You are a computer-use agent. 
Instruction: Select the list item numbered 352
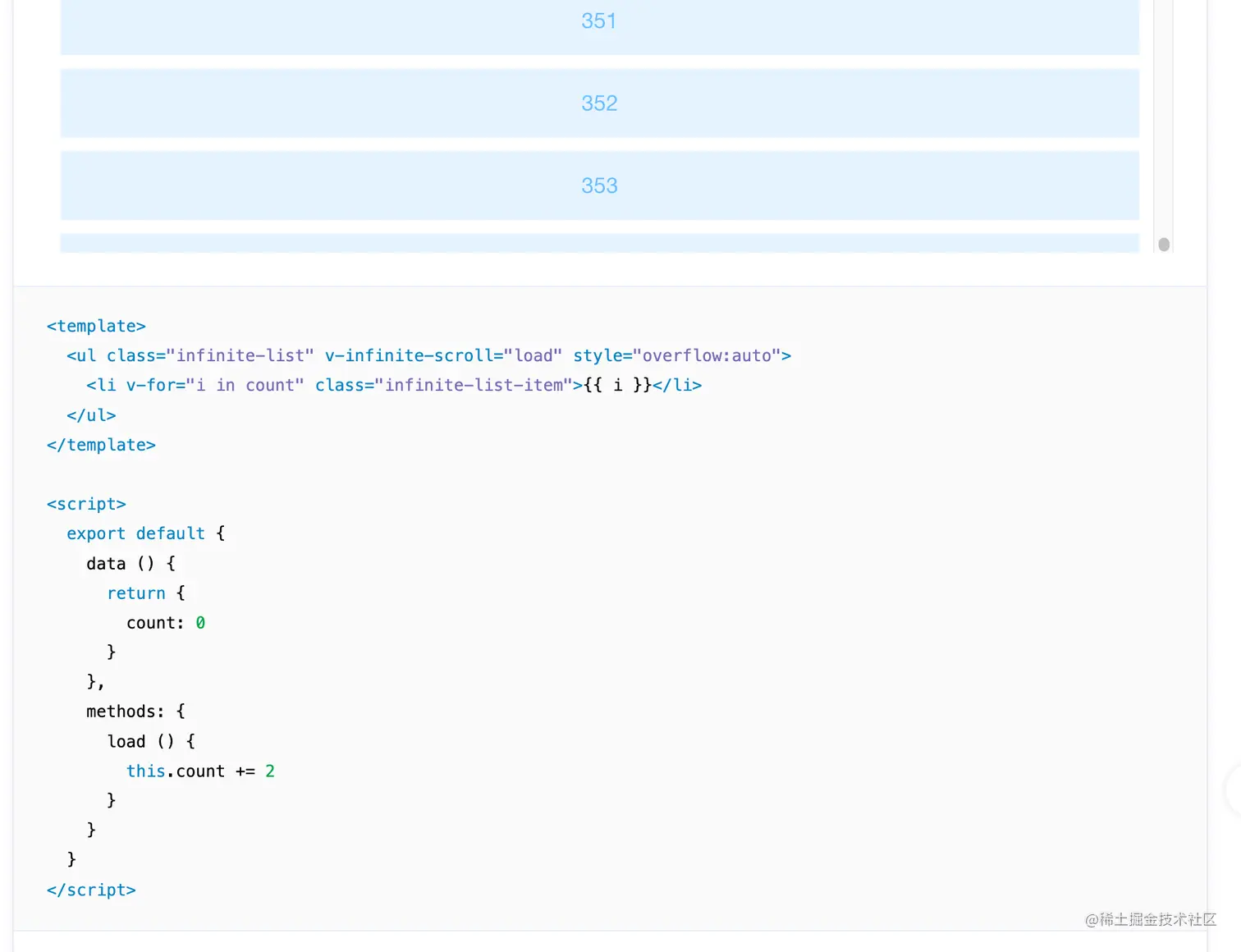(599, 103)
